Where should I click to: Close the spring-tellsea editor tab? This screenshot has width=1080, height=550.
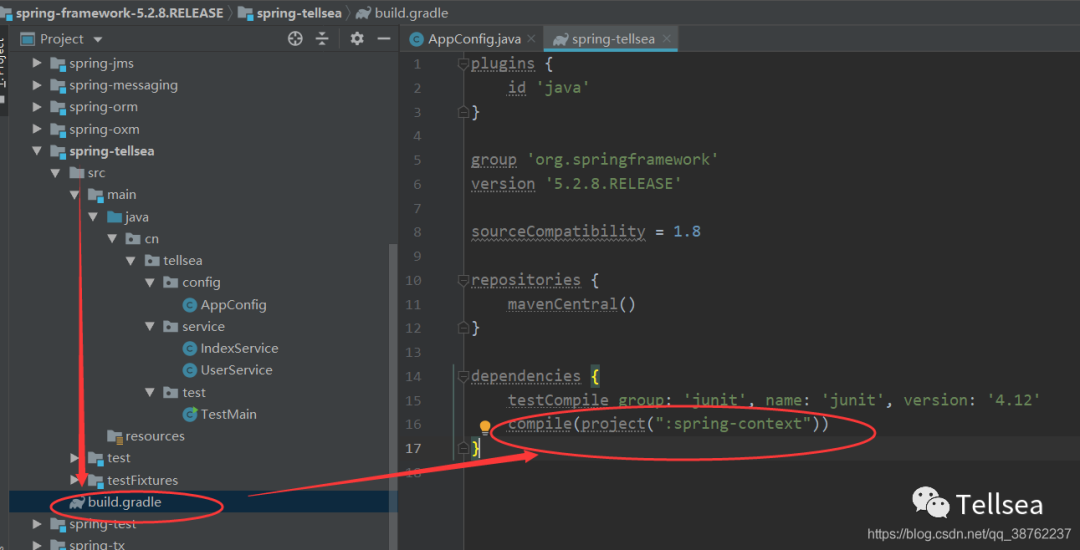click(666, 39)
